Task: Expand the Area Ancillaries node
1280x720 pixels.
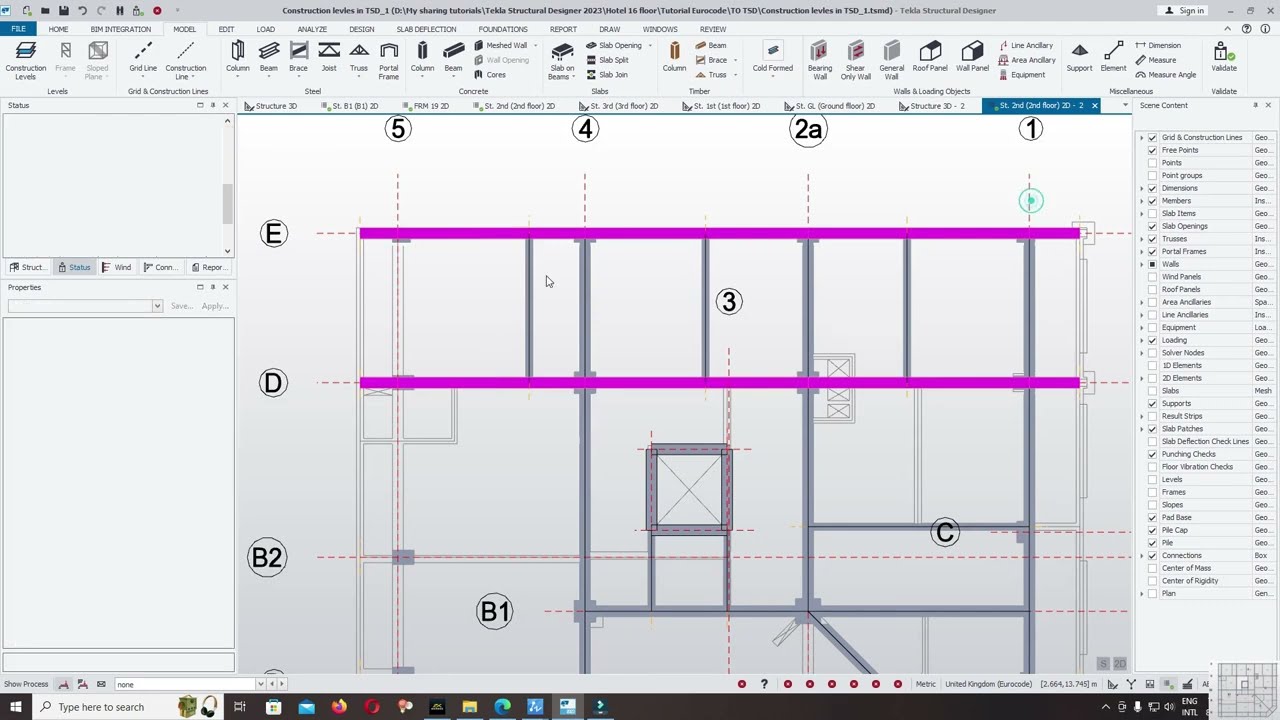Action: coord(1142,302)
